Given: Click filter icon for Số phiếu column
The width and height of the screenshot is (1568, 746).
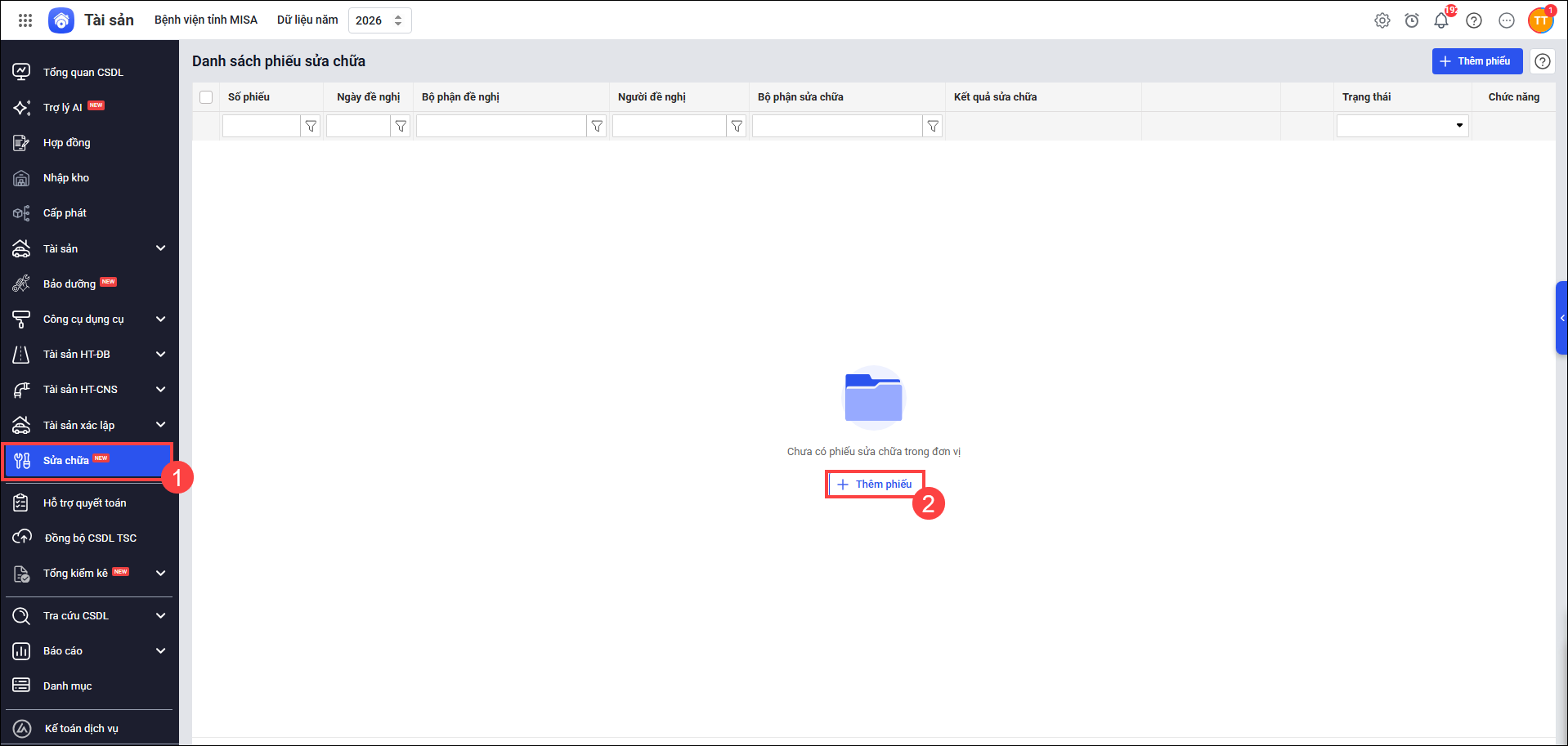Looking at the screenshot, I should (x=311, y=126).
